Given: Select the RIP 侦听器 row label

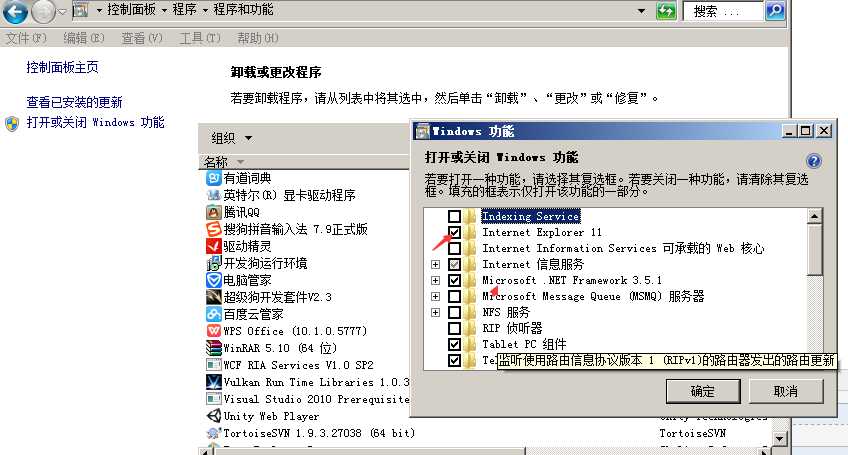Looking at the screenshot, I should [512, 328].
